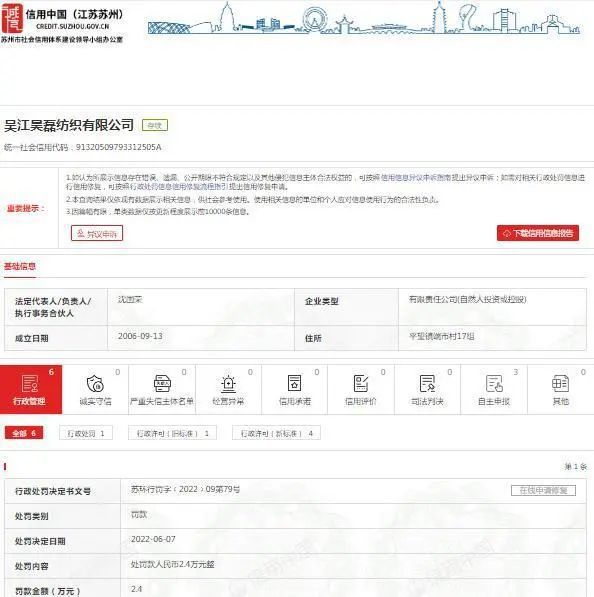
Task: Open the 行政处罚信息信用修复流程指引 link
Action: [x=179, y=187]
